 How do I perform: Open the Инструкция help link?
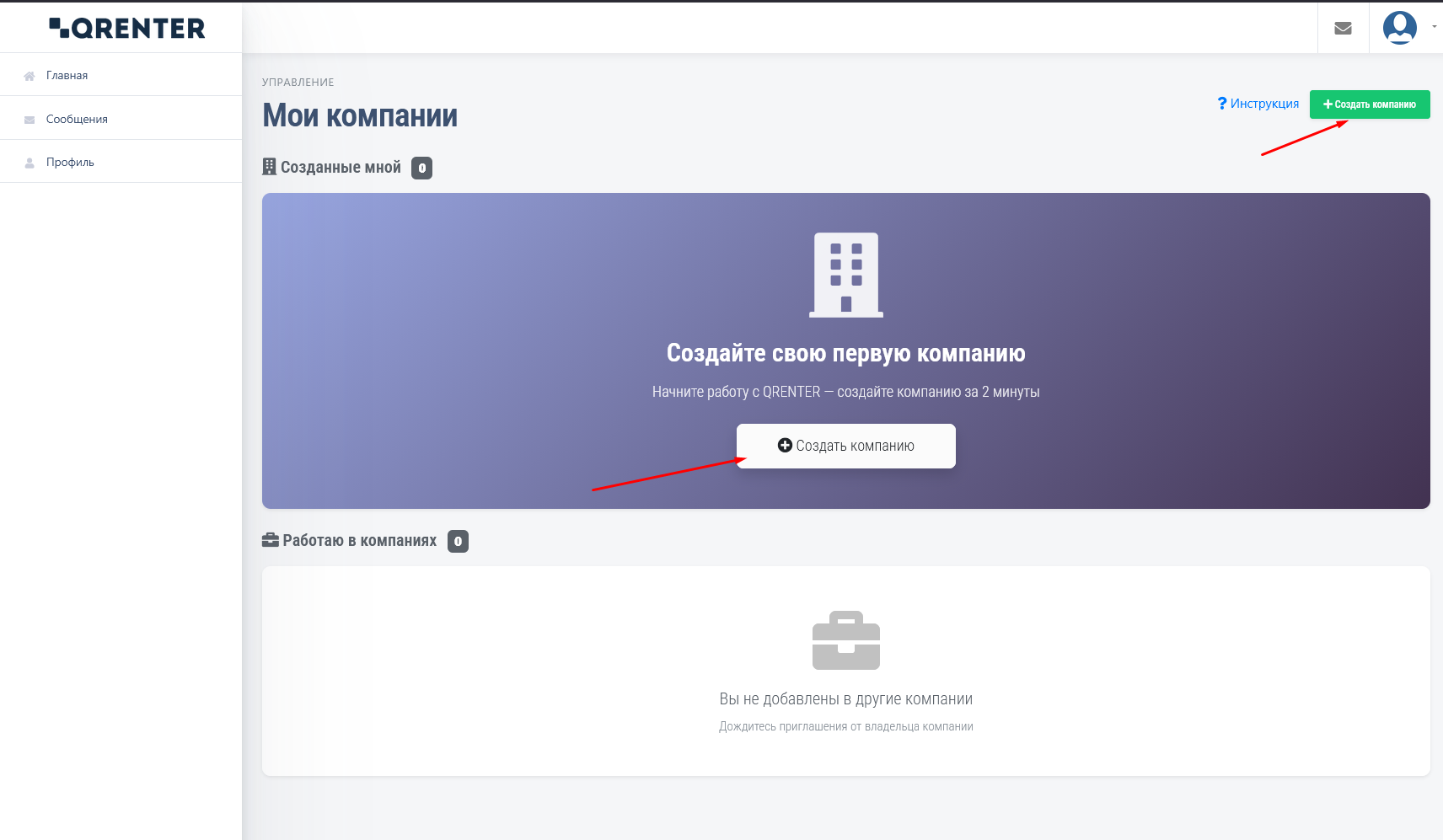coord(1258,104)
